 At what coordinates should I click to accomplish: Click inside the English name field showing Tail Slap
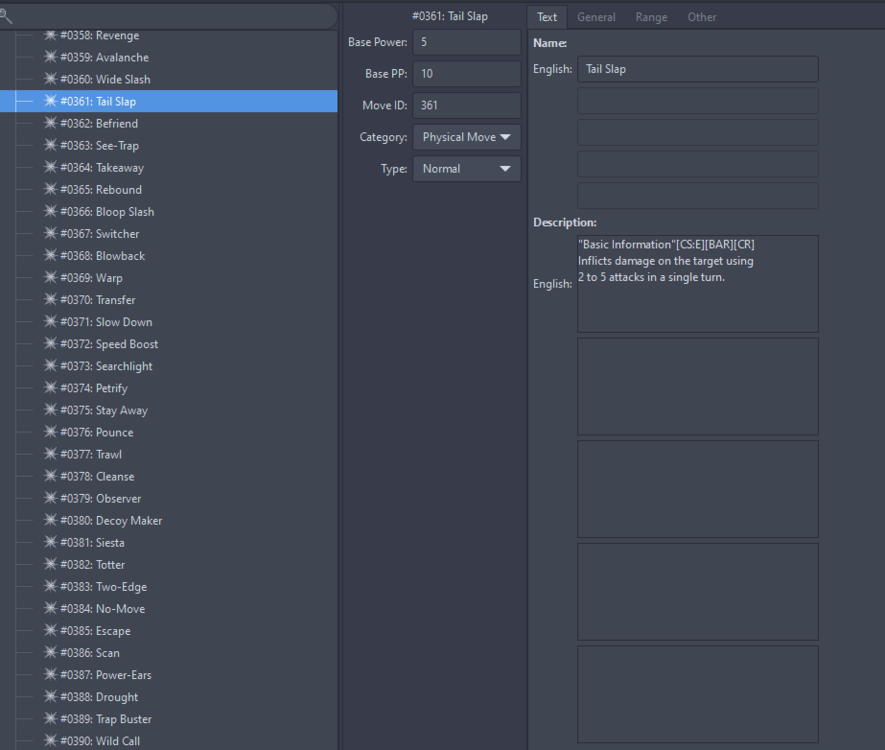coord(697,69)
